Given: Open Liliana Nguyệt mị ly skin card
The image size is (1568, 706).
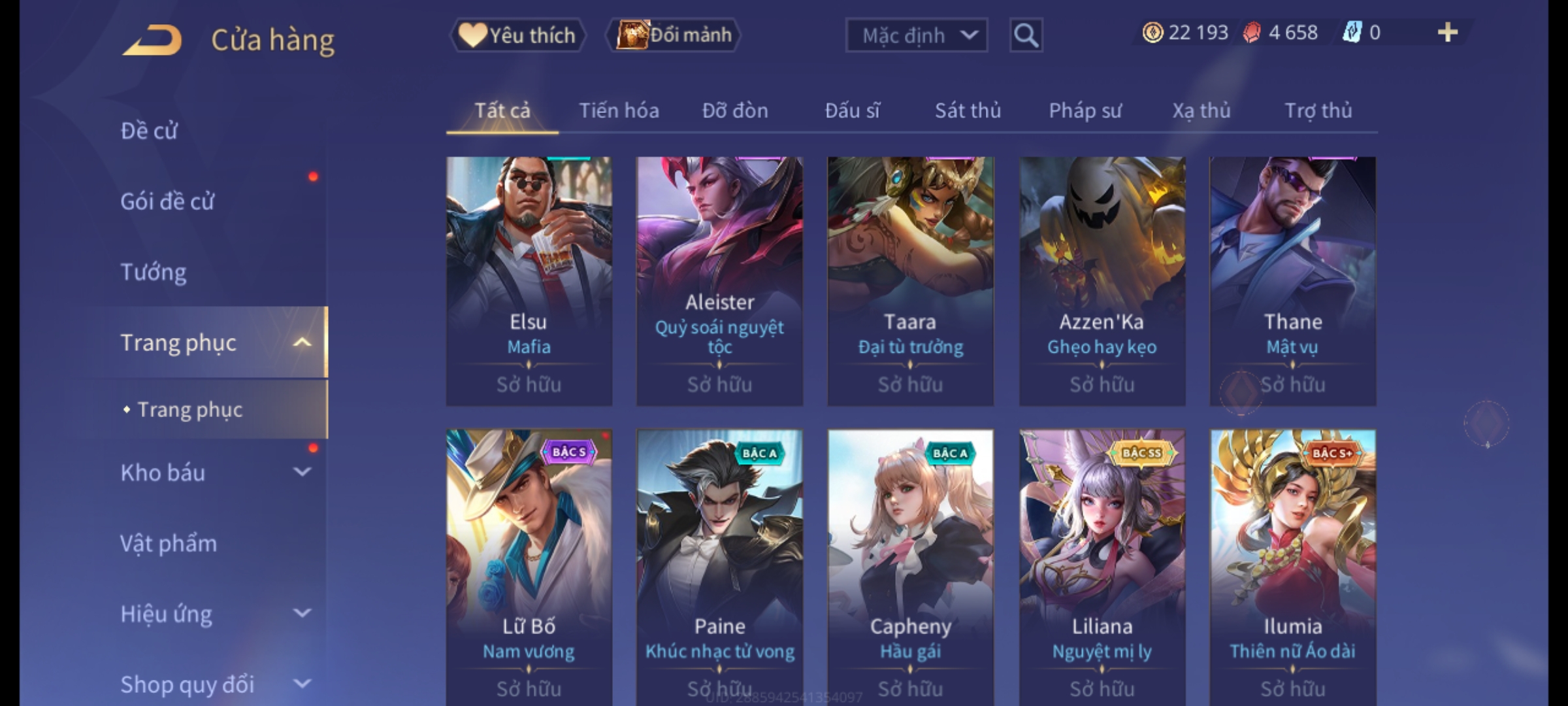Looking at the screenshot, I should (1102, 567).
